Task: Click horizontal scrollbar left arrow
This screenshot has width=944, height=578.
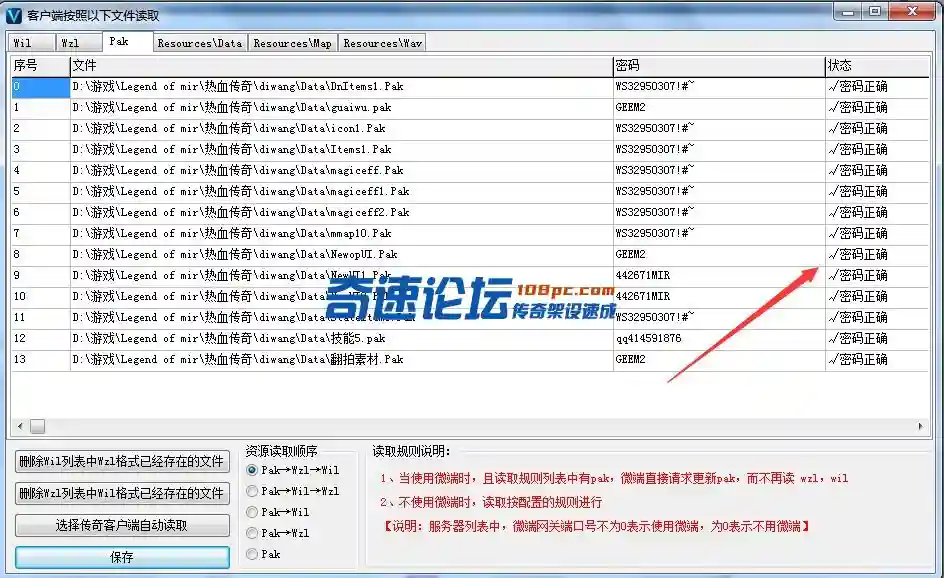Action: pos(20,426)
